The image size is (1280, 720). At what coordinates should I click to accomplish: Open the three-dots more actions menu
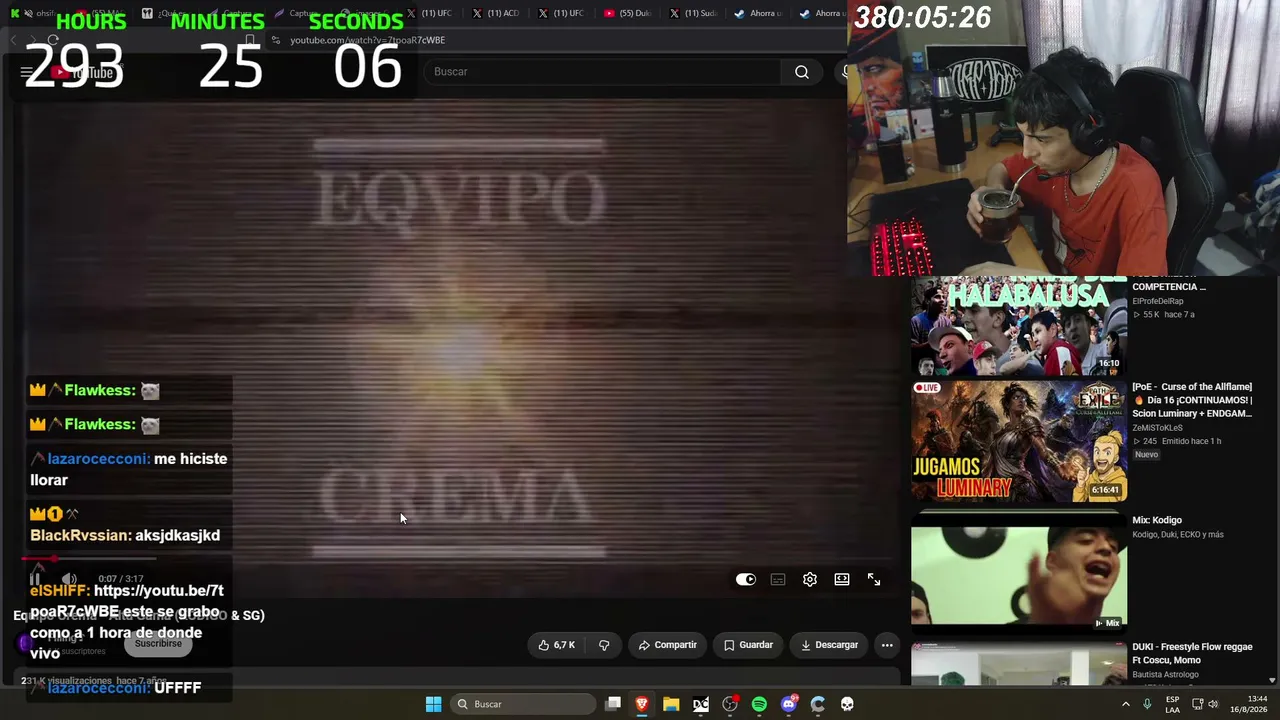click(x=887, y=645)
